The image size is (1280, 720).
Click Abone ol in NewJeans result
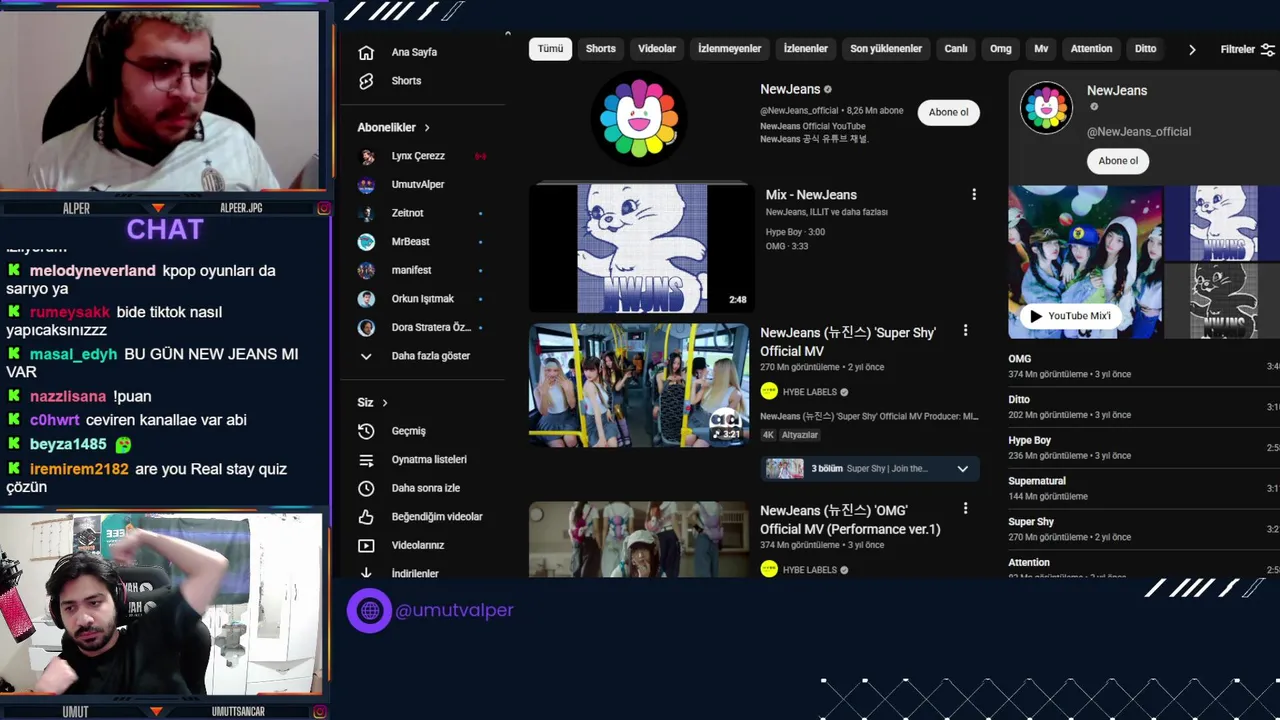click(x=948, y=112)
